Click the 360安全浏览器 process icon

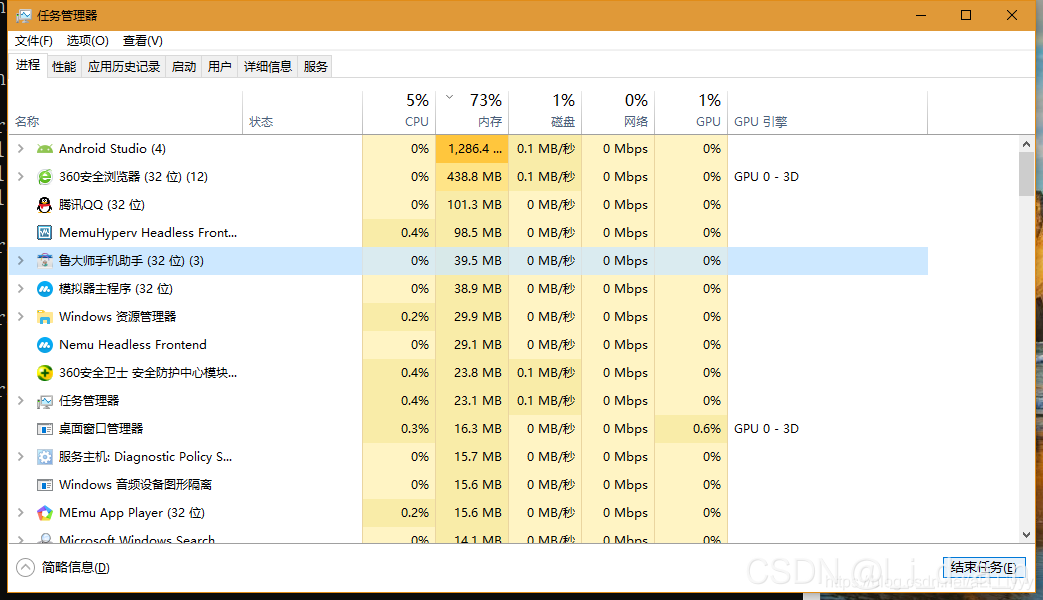click(45, 177)
